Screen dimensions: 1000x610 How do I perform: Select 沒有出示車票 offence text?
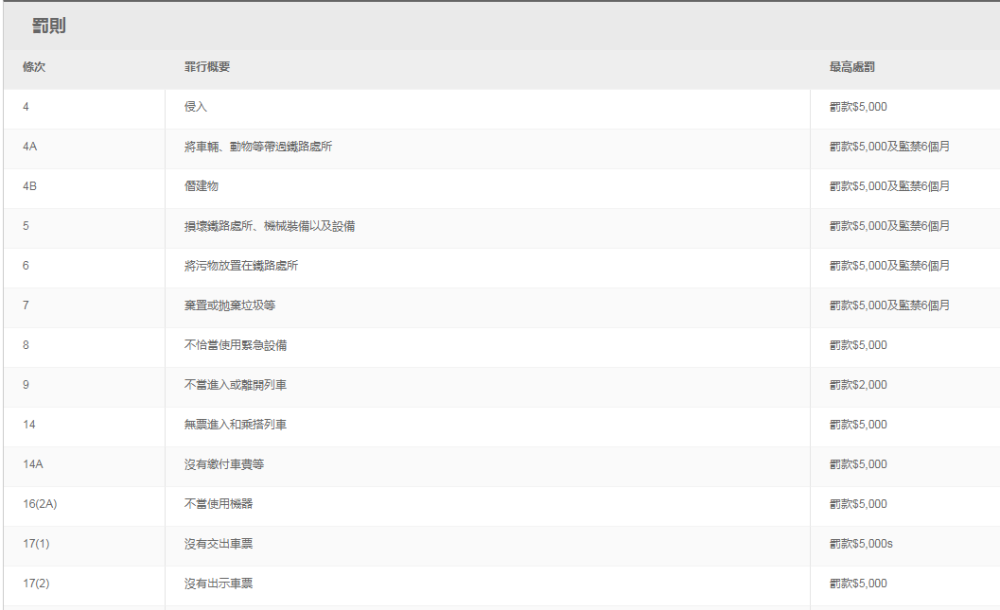(x=218, y=584)
